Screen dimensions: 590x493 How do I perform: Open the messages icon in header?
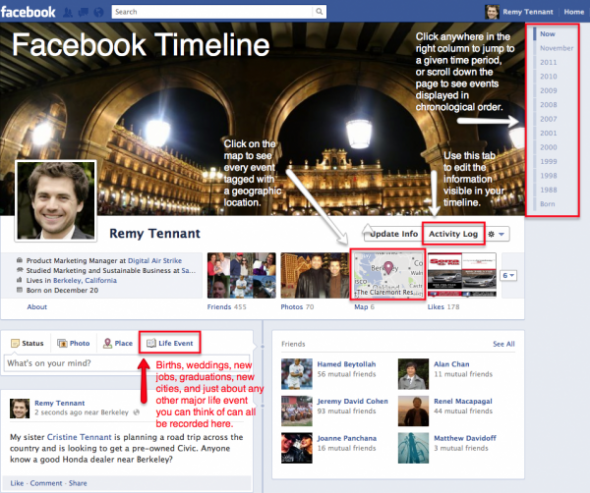(83, 12)
